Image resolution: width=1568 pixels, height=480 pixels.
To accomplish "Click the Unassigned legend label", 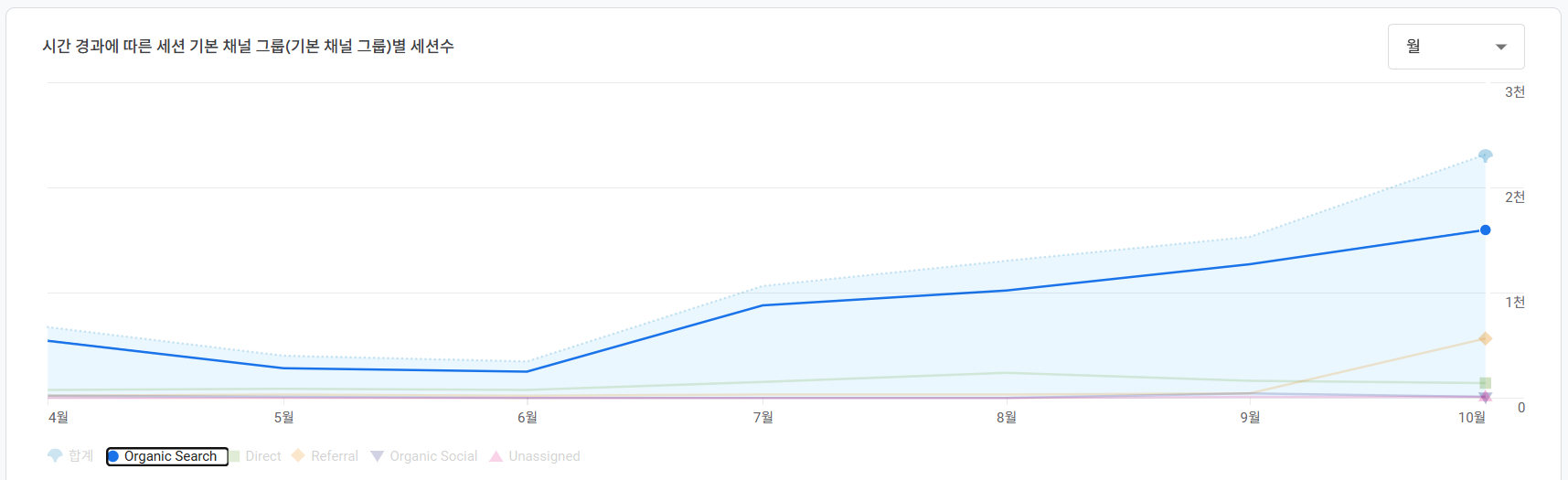I will click(544, 456).
